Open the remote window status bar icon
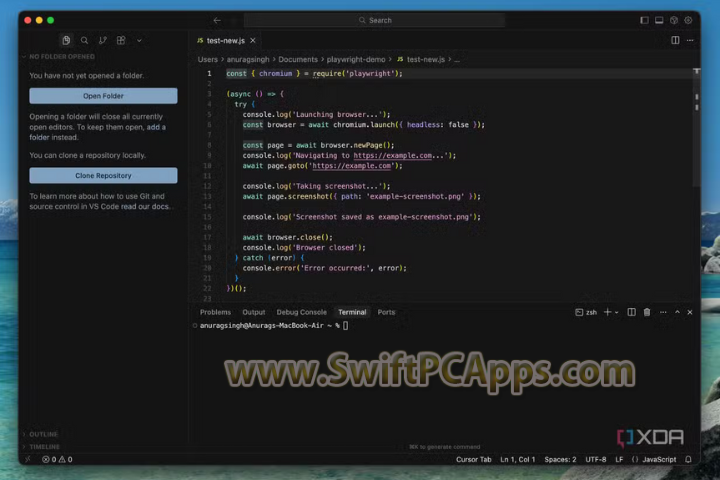The image size is (720, 480). 28,459
